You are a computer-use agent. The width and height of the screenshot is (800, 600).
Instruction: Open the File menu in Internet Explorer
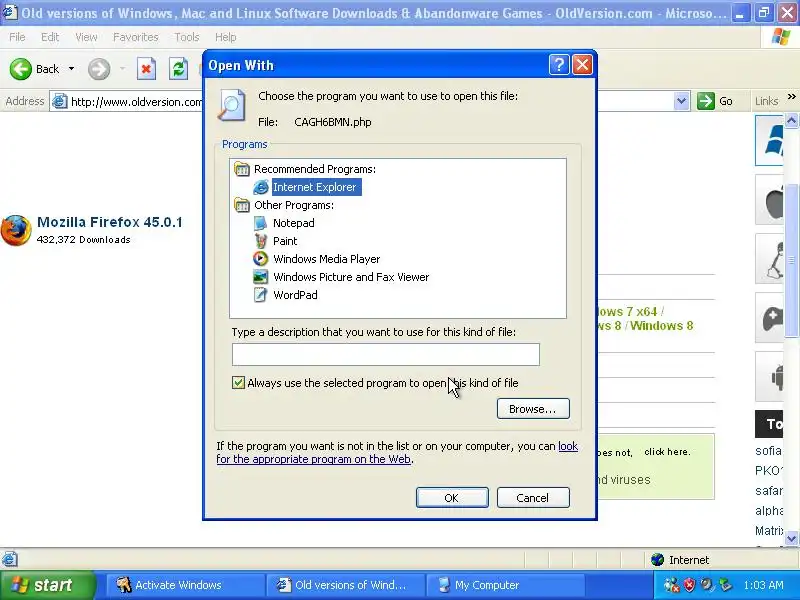17,37
